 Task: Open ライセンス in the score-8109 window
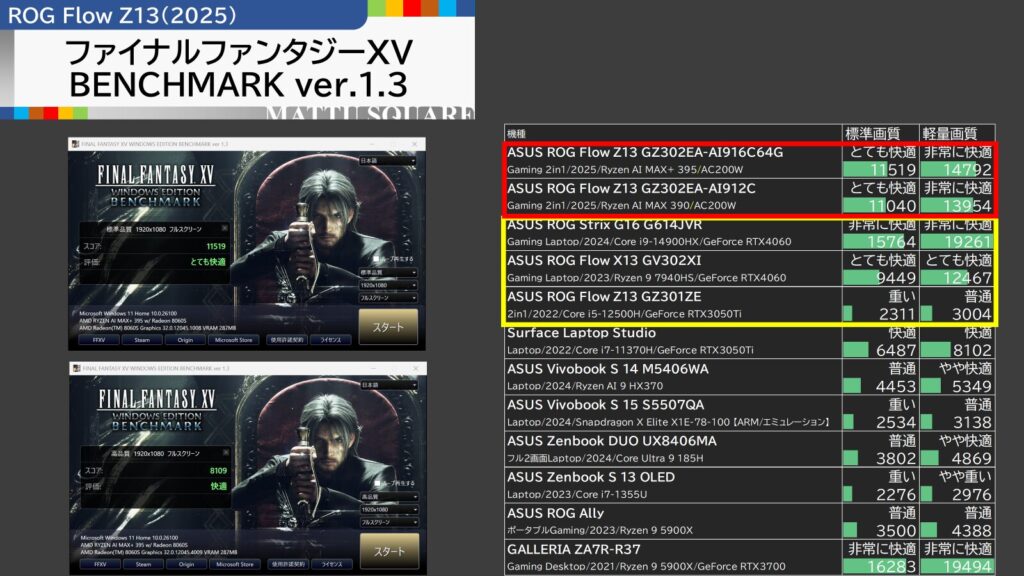tap(332, 564)
